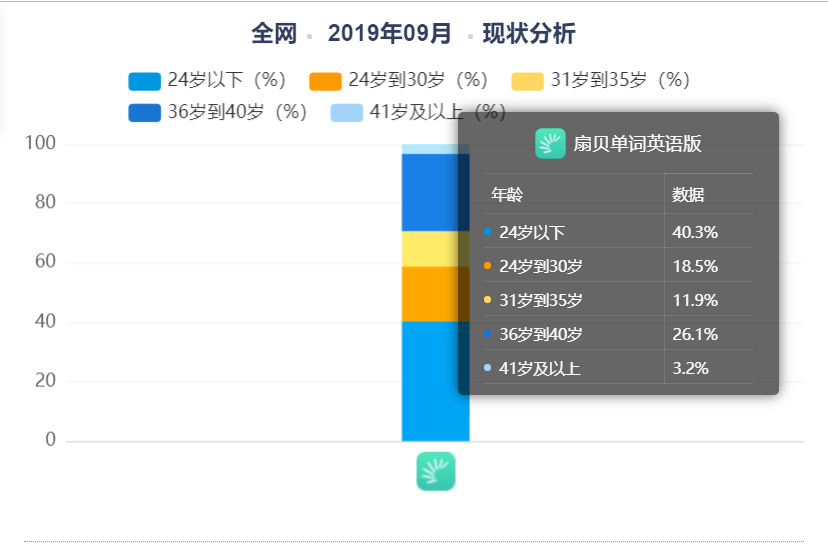Click the 31岁到35岁 row in tooltip
The image size is (828, 560).
pyautogui.click(x=618, y=300)
